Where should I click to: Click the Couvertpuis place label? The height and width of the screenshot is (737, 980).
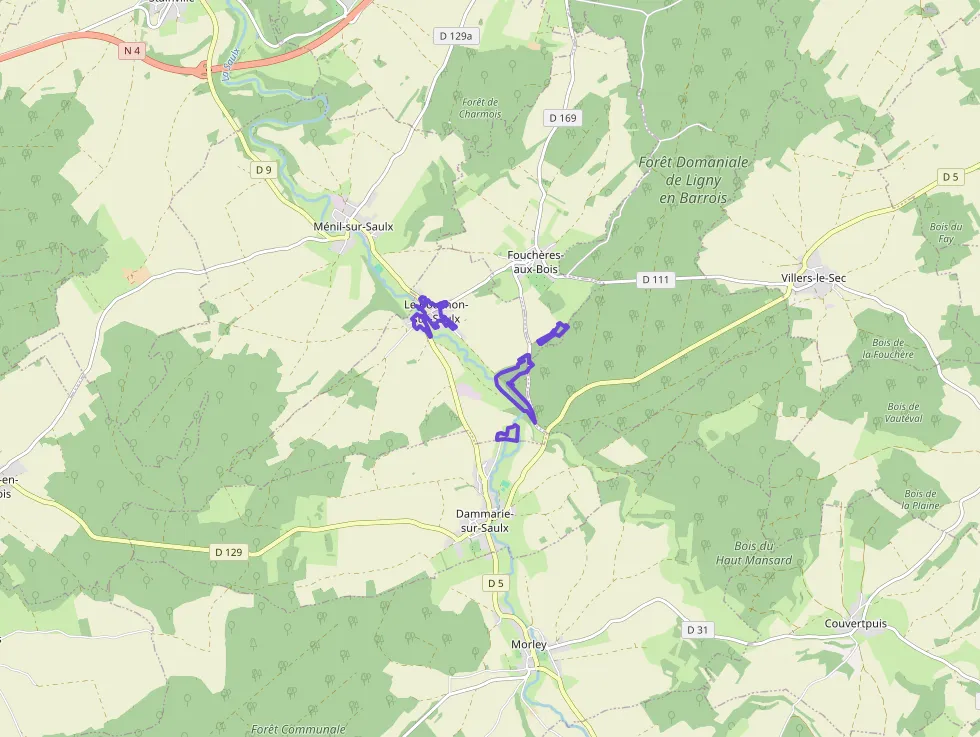pyautogui.click(x=855, y=623)
